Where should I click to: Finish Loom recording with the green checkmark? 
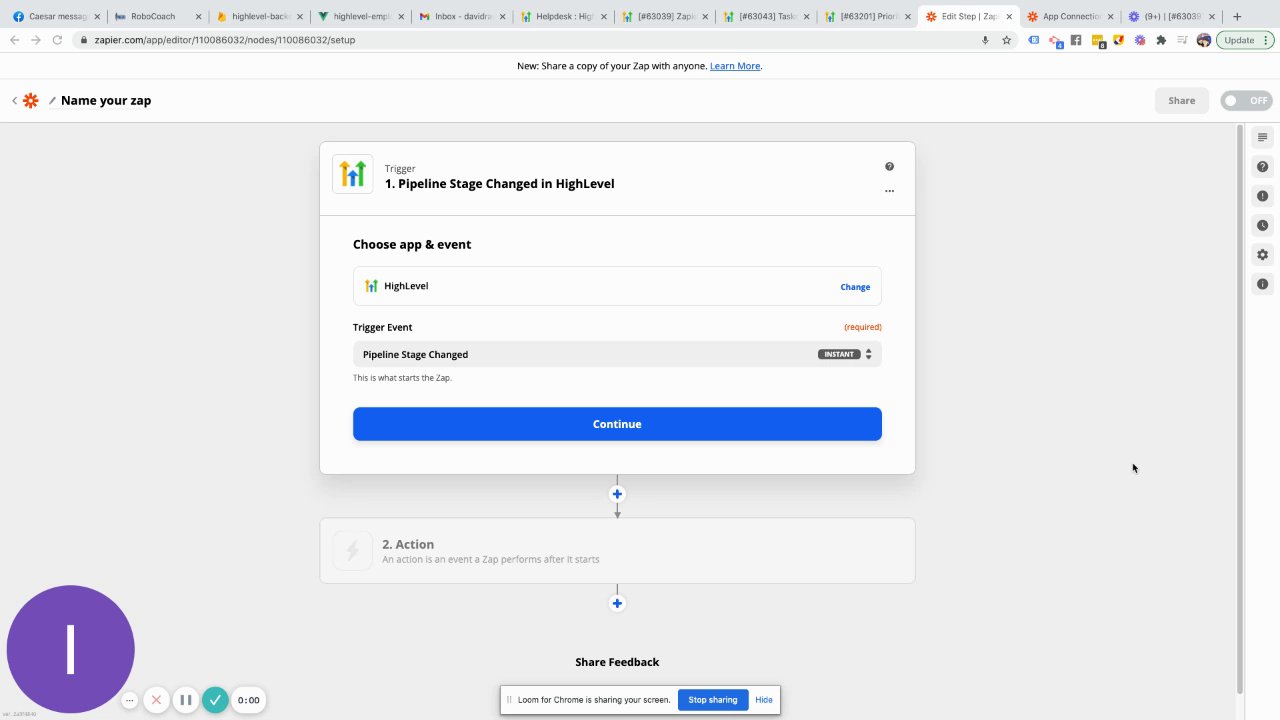click(215, 700)
